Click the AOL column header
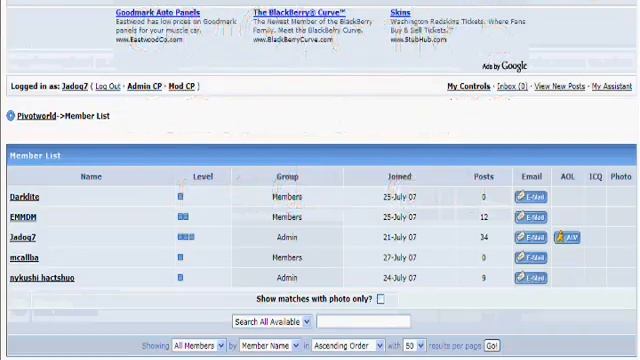This screenshot has height=360, width=640. (x=568, y=177)
